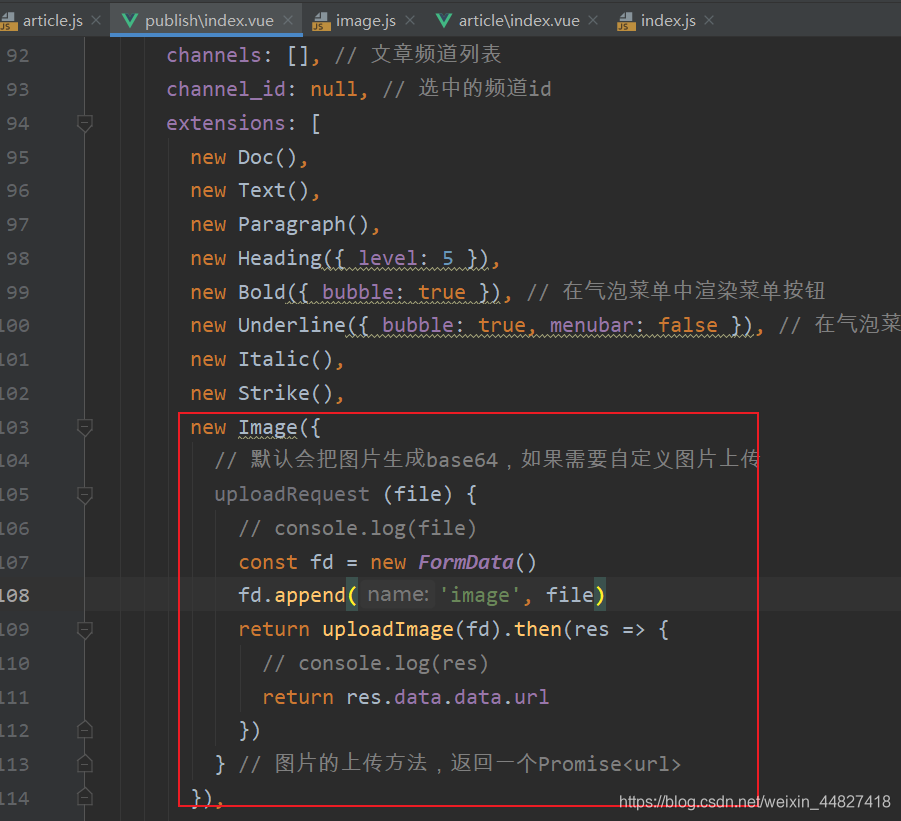
Task: Click the level value 5
Action: pyautogui.click(x=448, y=259)
